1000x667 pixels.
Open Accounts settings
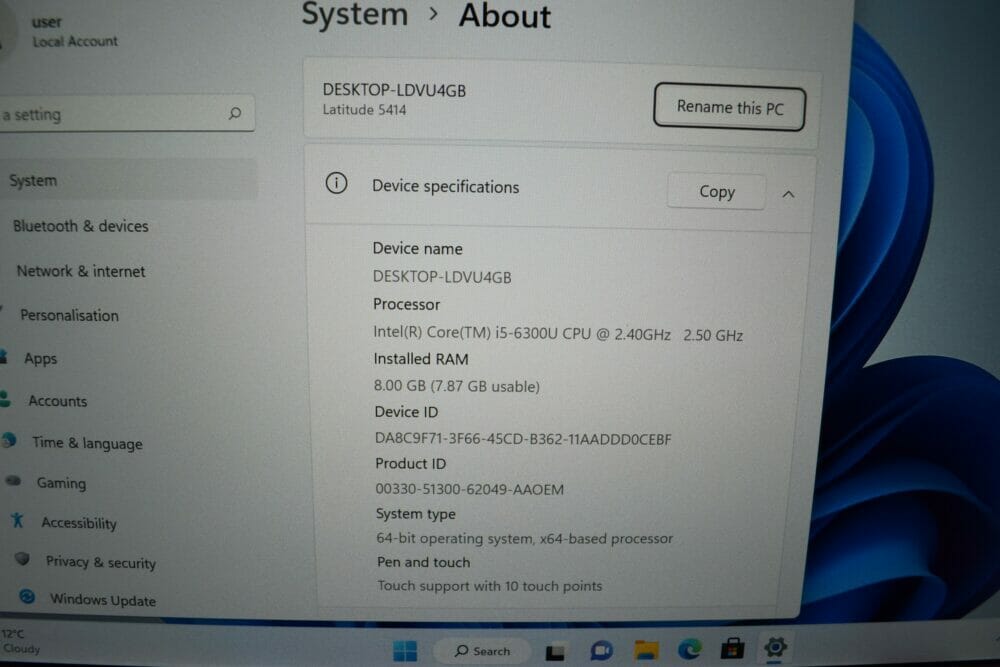tap(57, 401)
